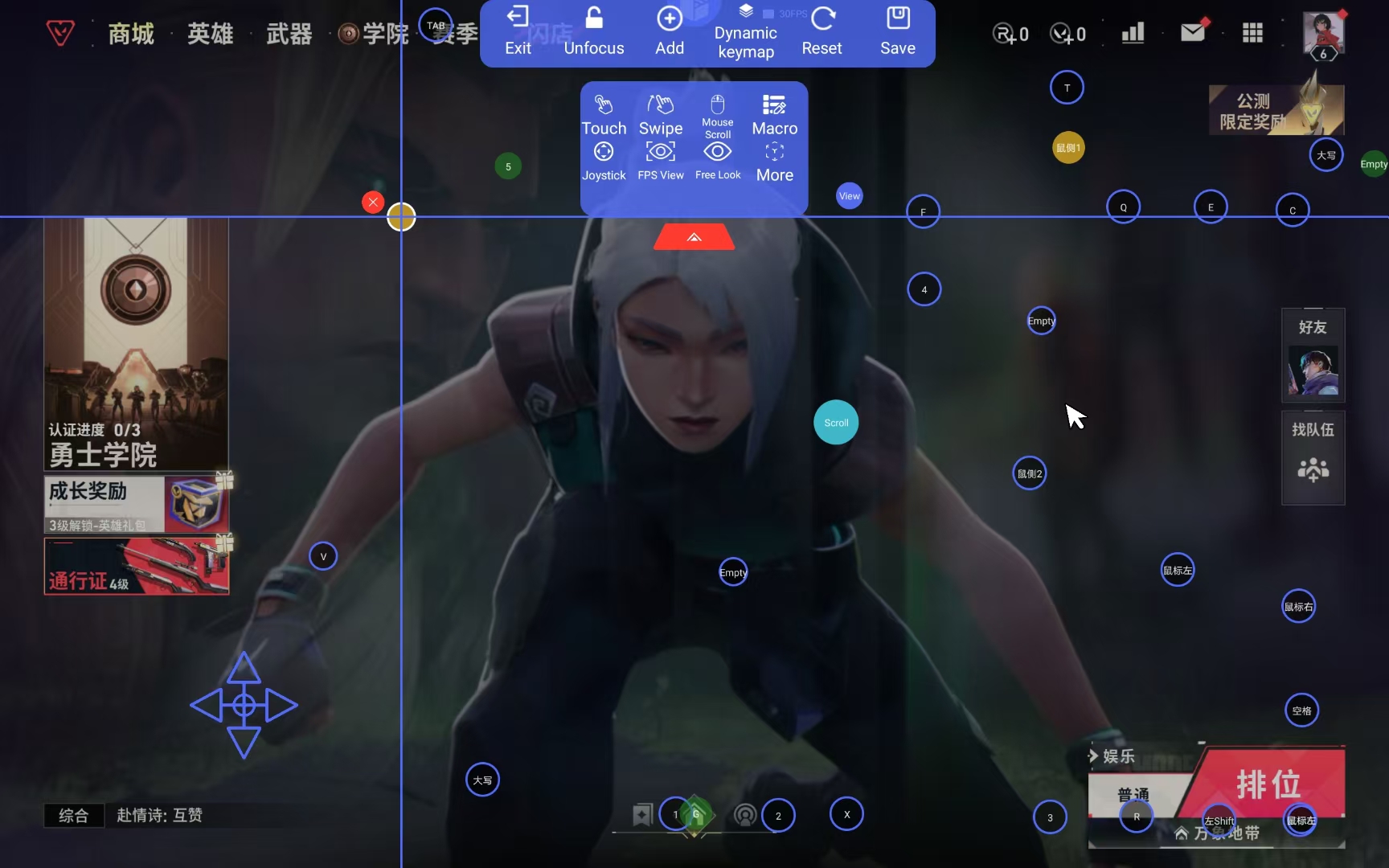Select the Touch key mapping tool
This screenshot has height=868, width=1389.
tap(604, 116)
